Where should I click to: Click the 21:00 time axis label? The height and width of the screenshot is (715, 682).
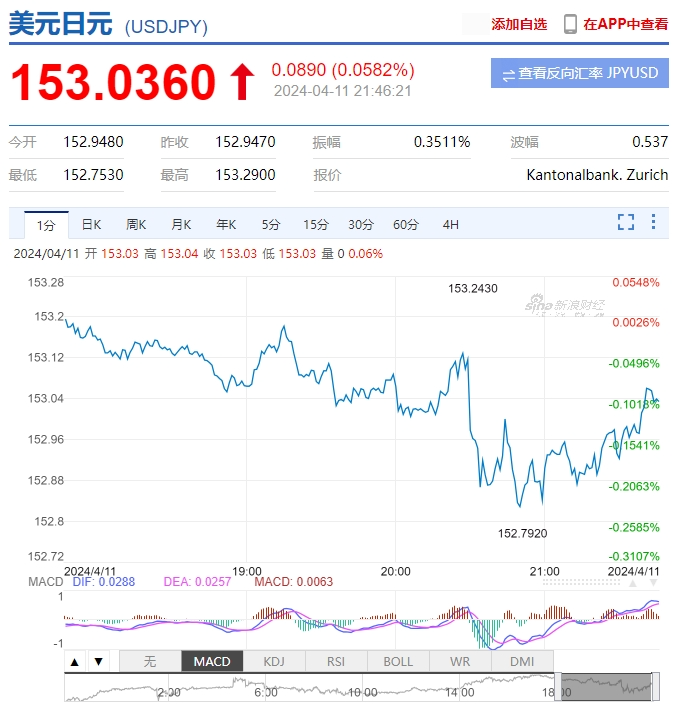(x=544, y=571)
